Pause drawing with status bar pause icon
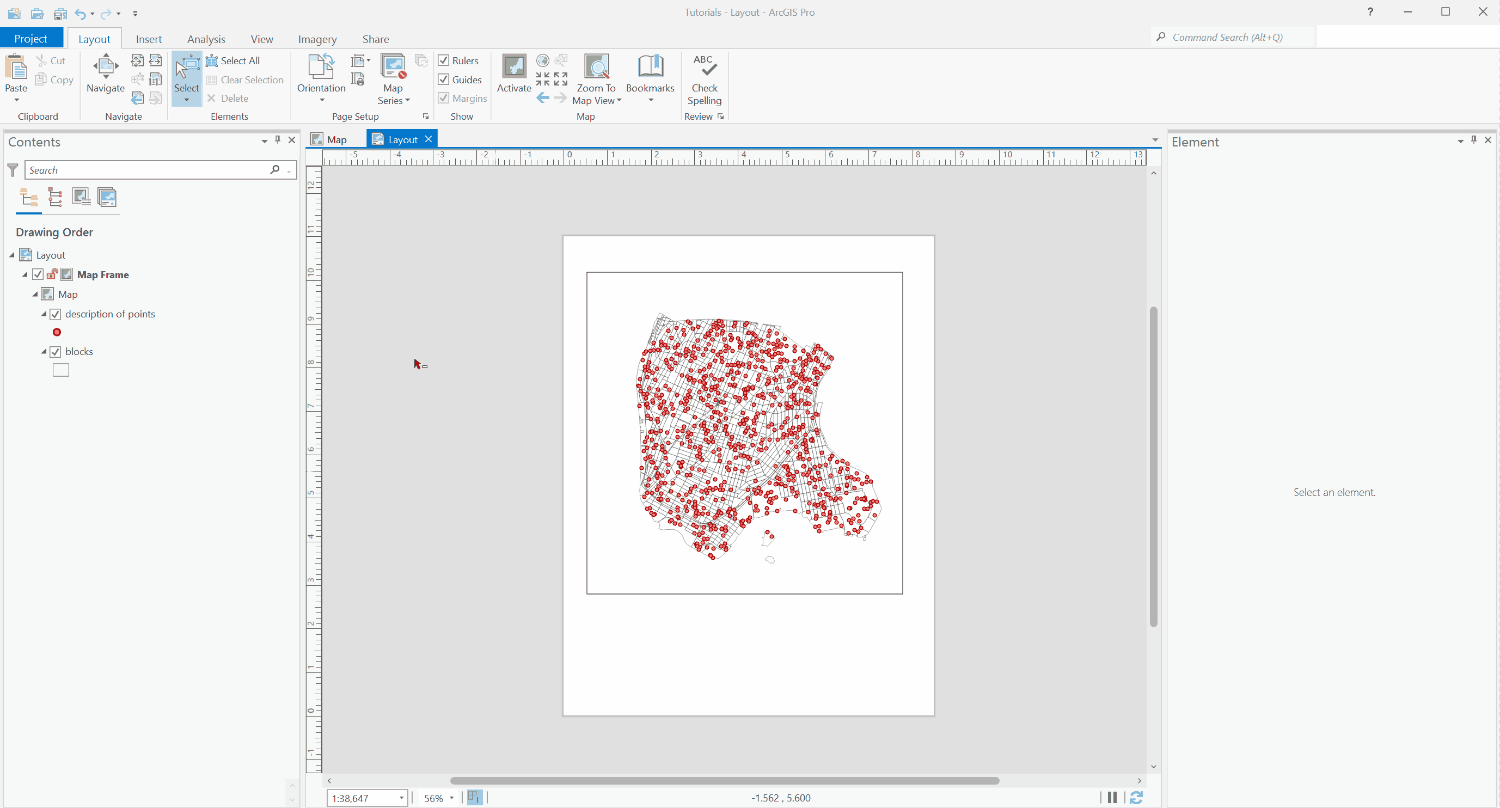This screenshot has height=808, width=1500. click(x=1112, y=797)
